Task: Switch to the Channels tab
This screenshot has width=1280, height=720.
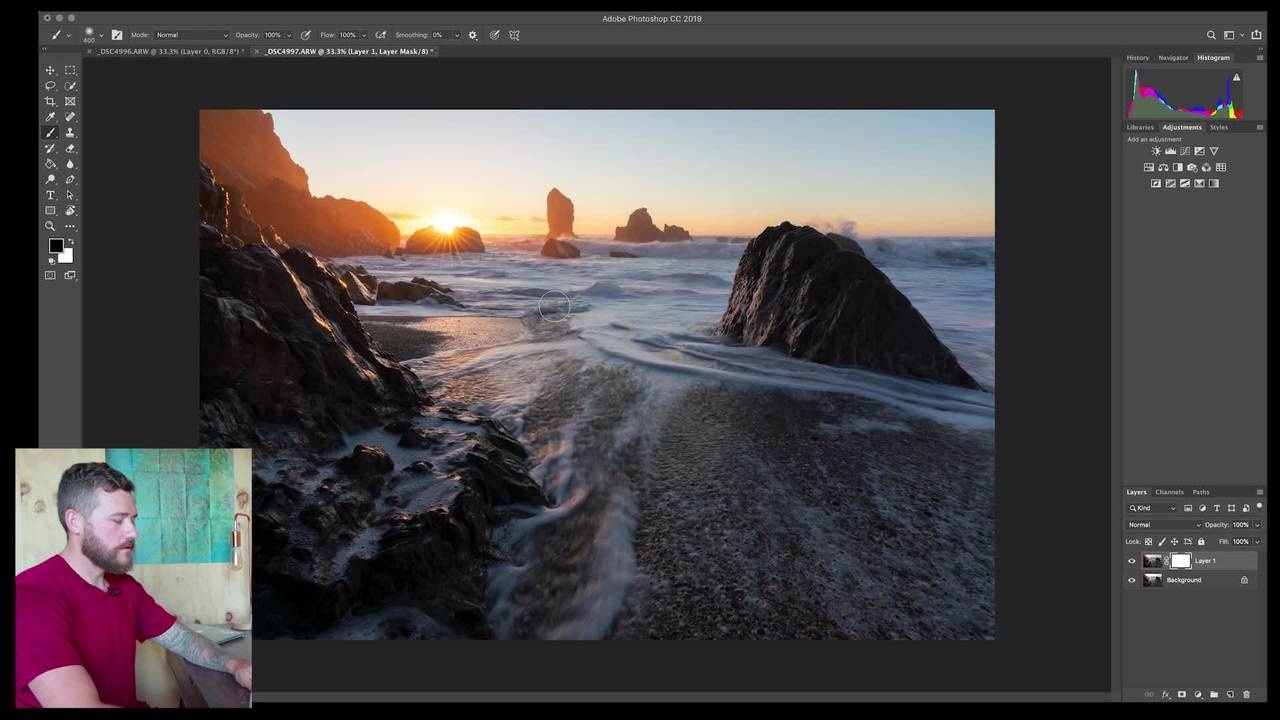Action: pyautogui.click(x=1169, y=492)
